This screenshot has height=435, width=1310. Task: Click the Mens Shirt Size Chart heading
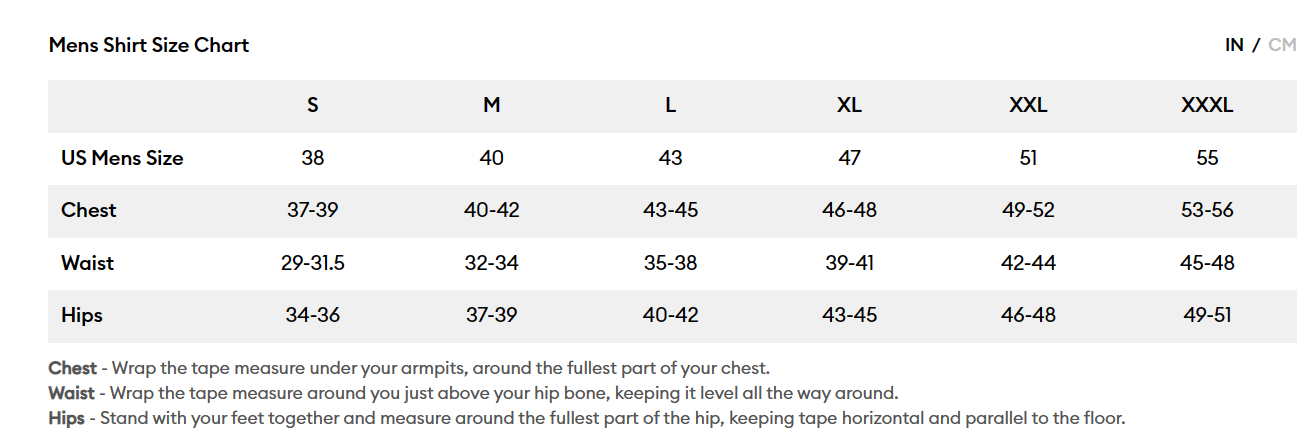[149, 45]
